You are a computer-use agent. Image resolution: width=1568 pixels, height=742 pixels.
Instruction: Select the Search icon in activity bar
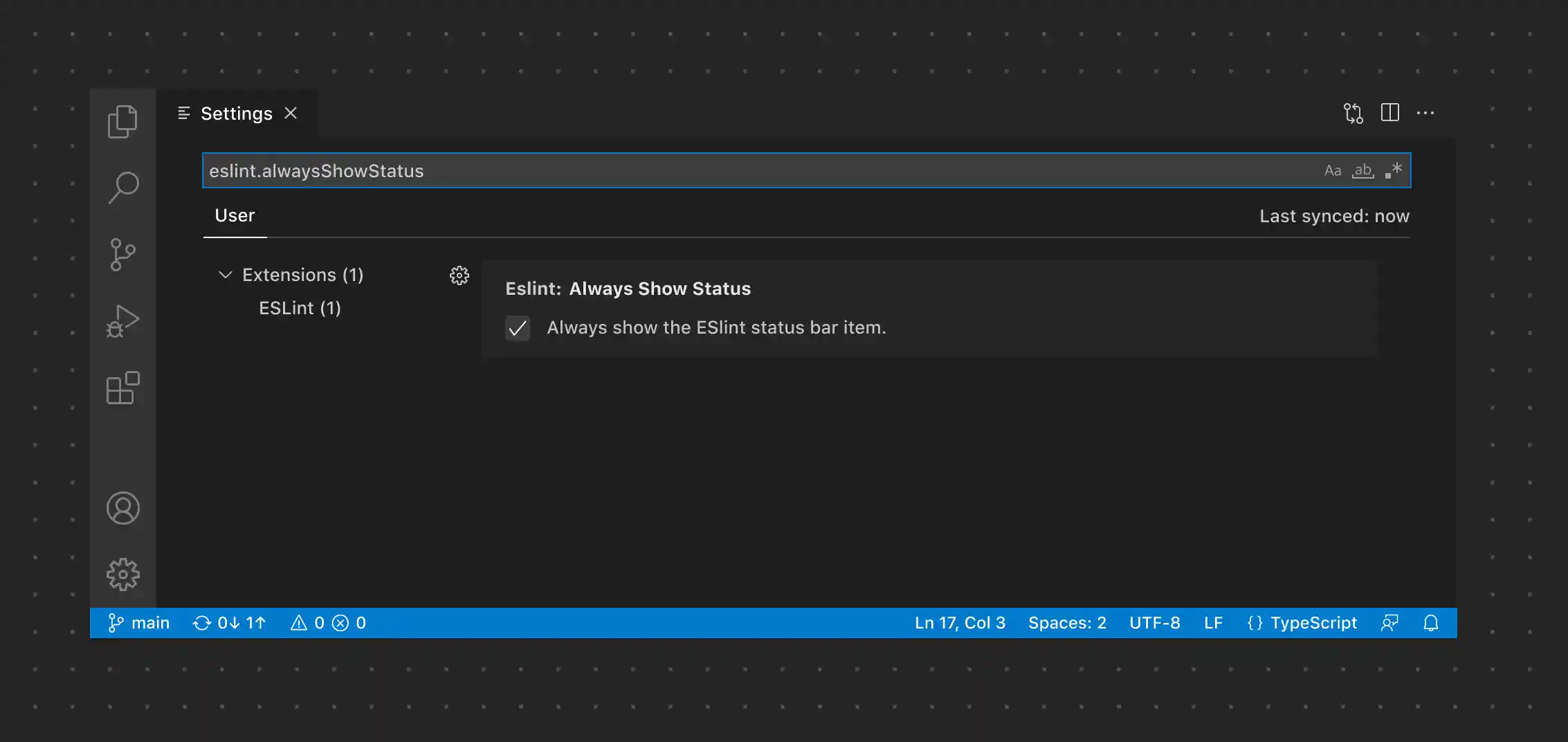tap(122, 186)
